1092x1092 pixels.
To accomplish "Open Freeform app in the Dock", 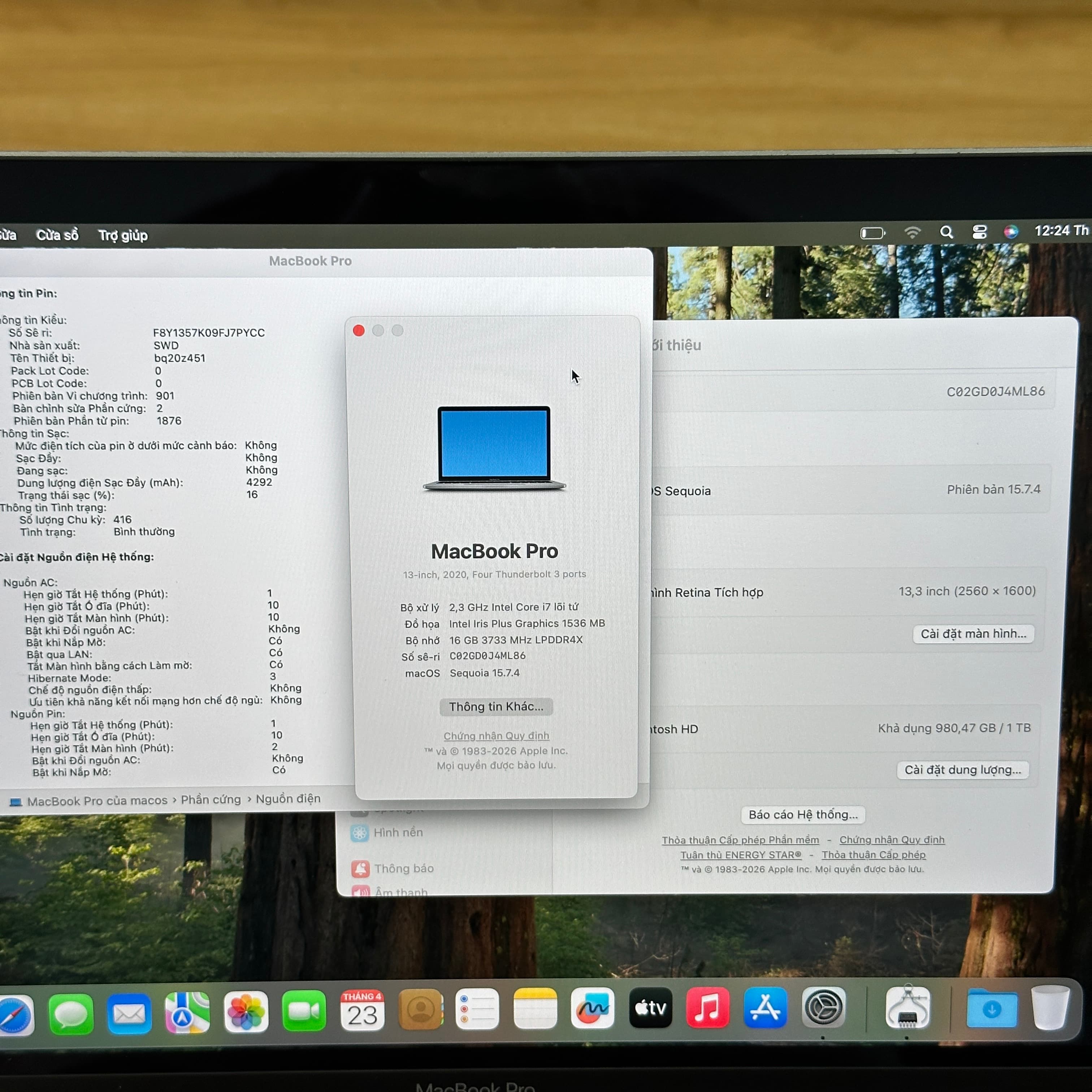I will pos(592,1008).
